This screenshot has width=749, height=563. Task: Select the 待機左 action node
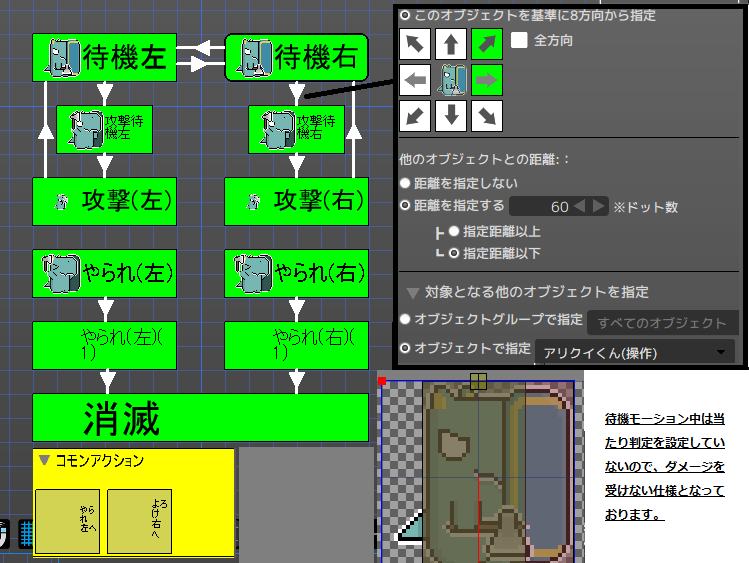(105, 57)
